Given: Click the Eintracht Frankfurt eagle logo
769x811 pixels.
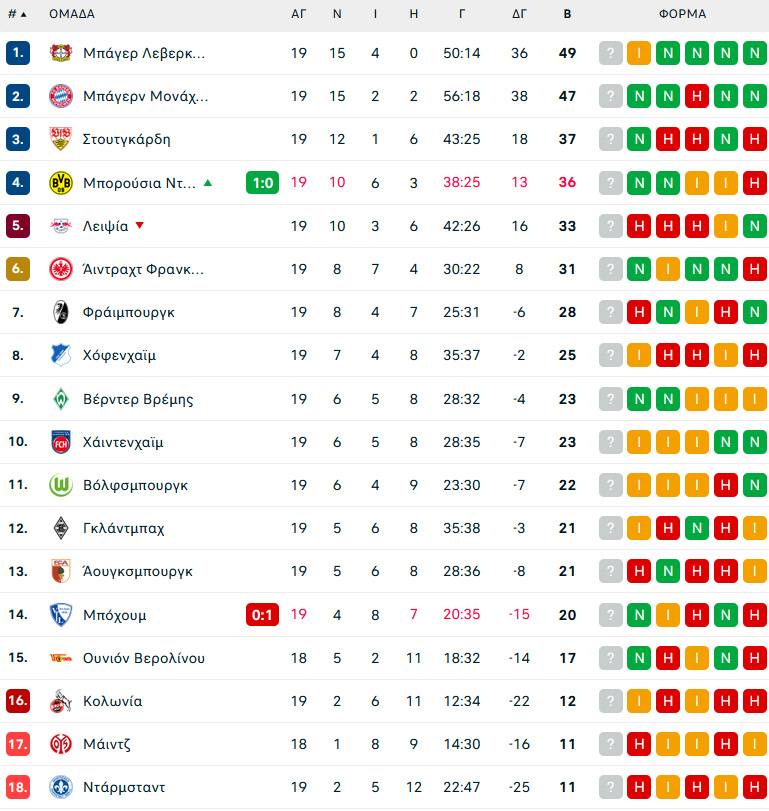Looking at the screenshot, I should pyautogui.click(x=61, y=269).
